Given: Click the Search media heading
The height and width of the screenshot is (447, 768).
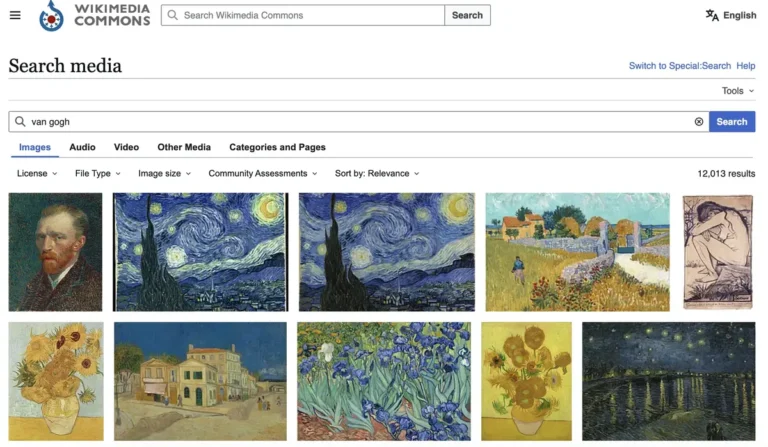Looking at the screenshot, I should pos(65,66).
